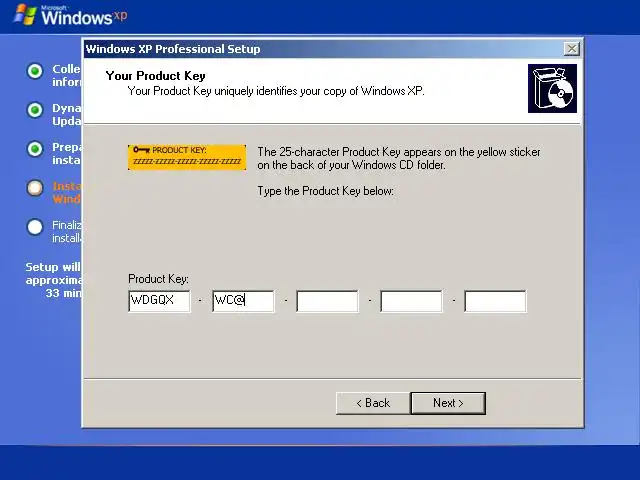Click the green Dynamic Update step indicator
The width and height of the screenshot is (640, 480).
35,110
